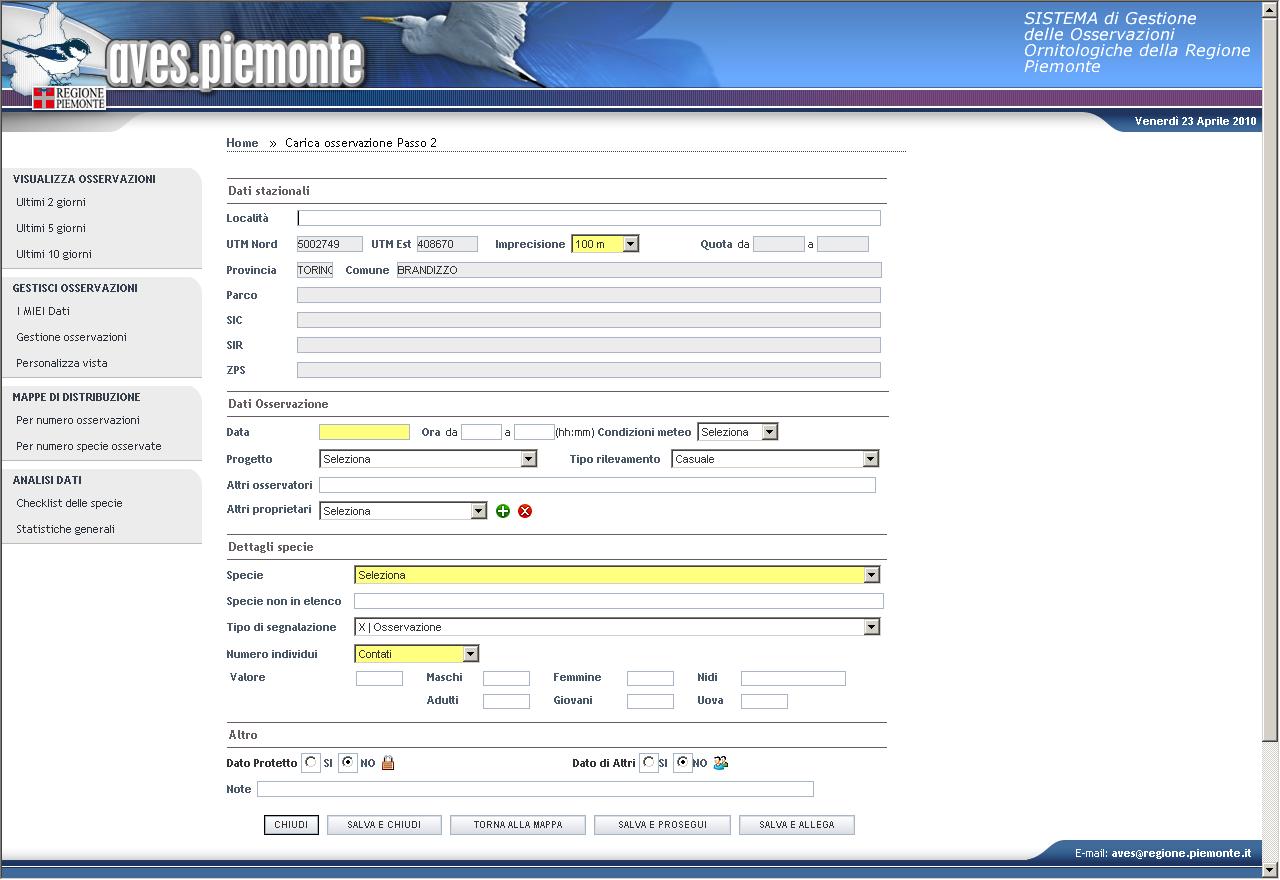Screen dimensions: 1280x880
Task: Open Statistiche generali
Action: click(65, 529)
